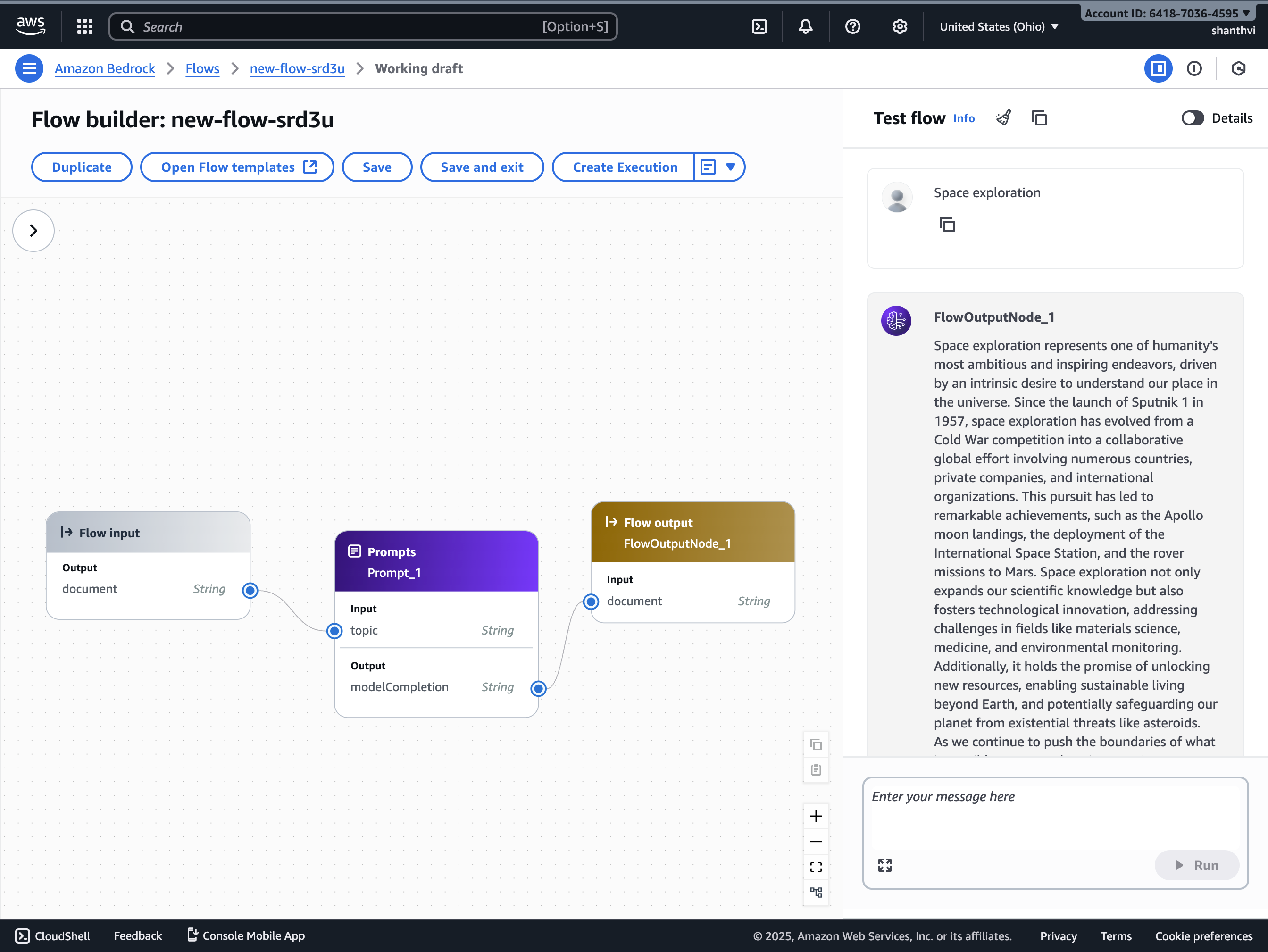The image size is (1268, 952).
Task: Auto-arrange nodes layout icon
Action: pos(816,892)
